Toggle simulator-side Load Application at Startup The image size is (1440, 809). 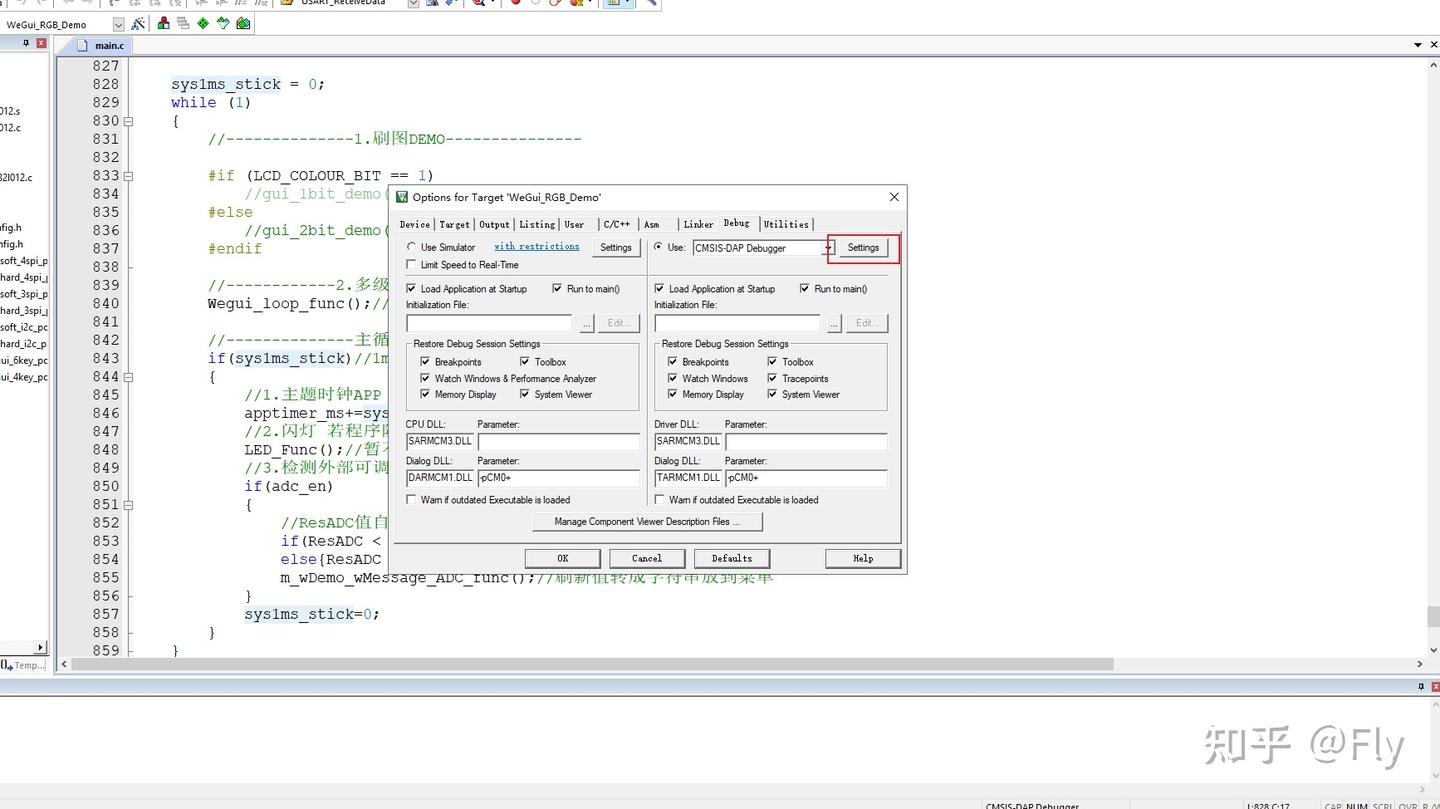pyautogui.click(x=412, y=289)
